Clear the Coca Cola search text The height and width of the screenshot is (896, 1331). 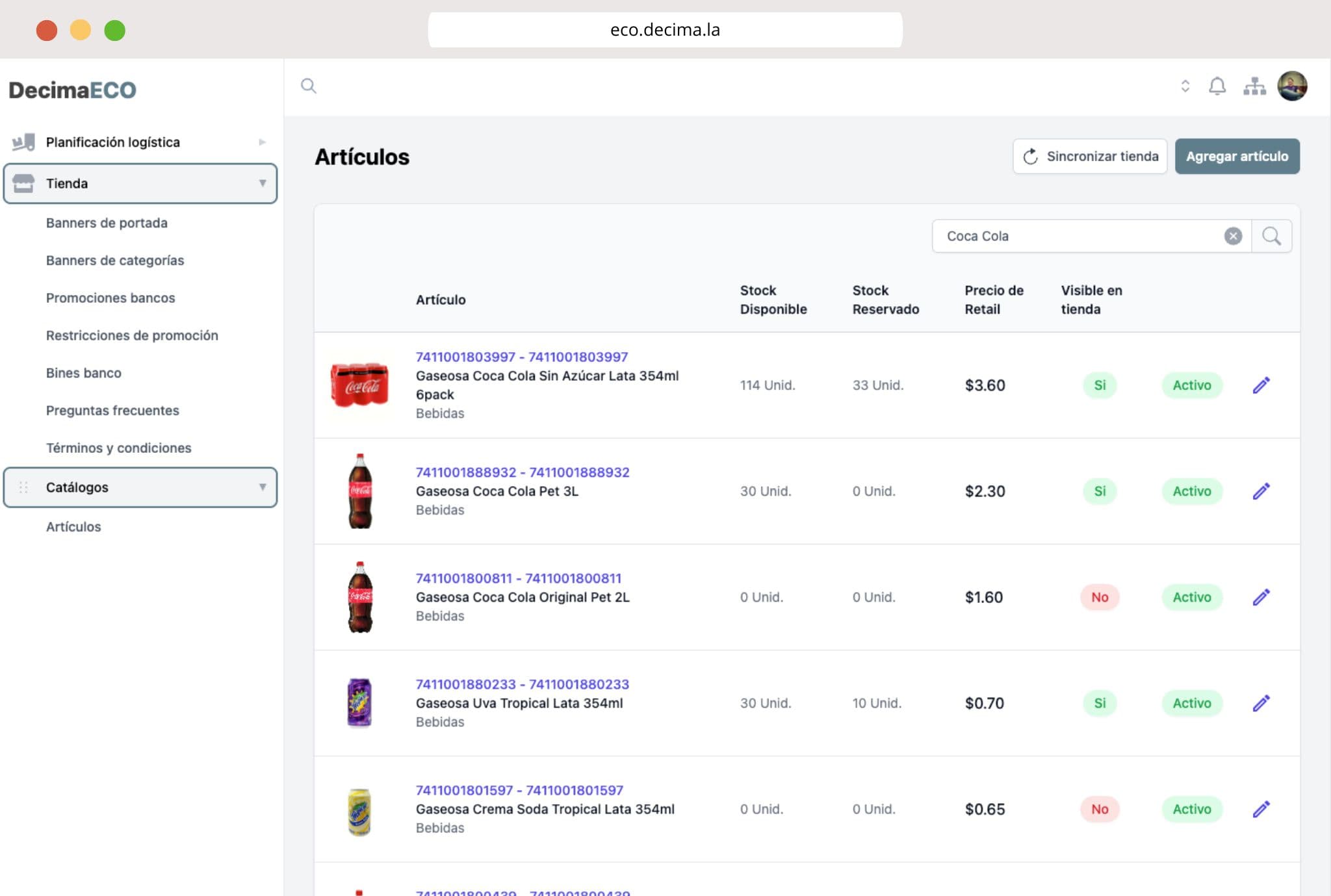[1233, 236]
